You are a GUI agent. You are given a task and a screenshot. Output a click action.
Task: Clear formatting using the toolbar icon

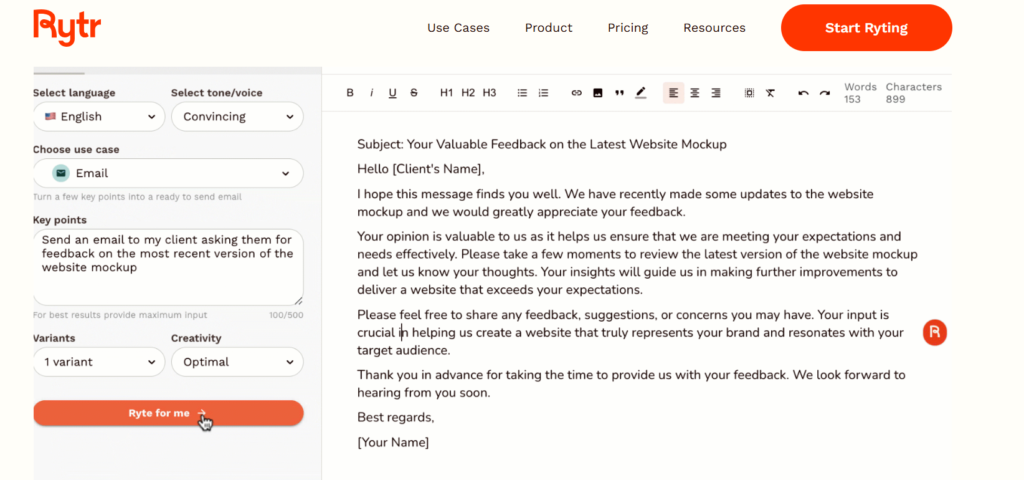tap(770, 93)
